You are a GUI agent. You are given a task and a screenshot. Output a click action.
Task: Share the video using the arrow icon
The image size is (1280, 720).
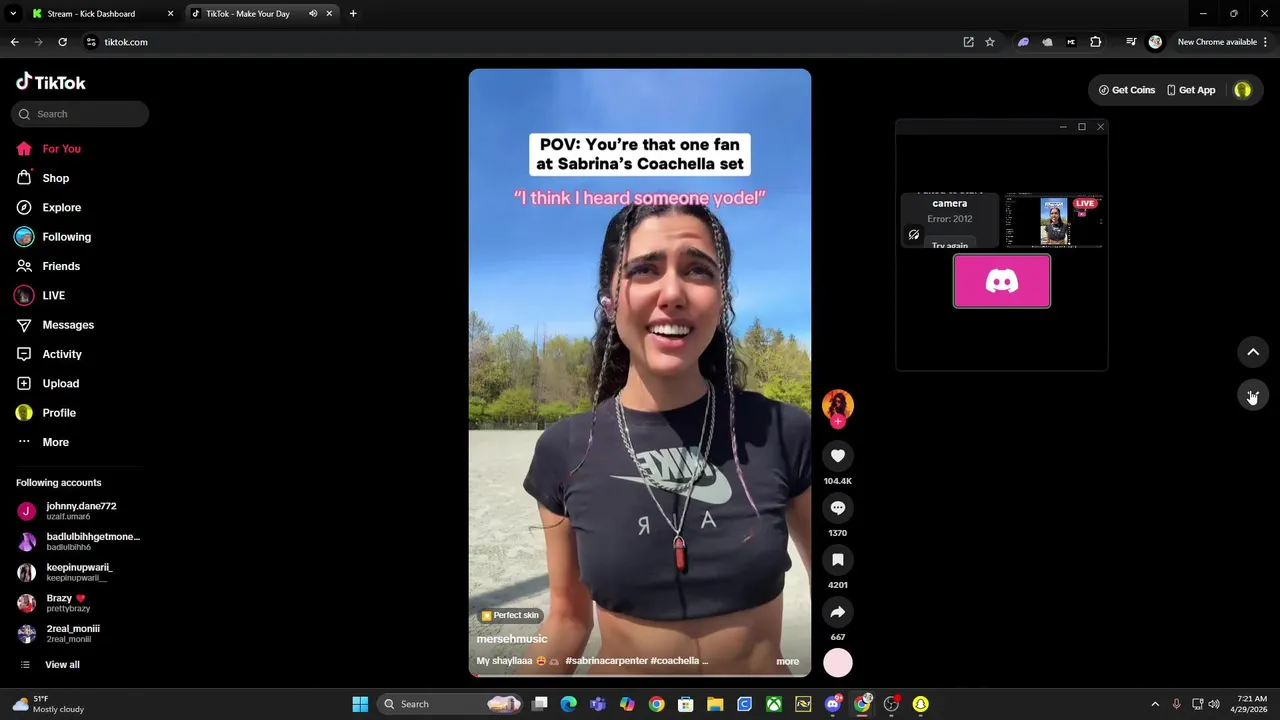point(838,612)
